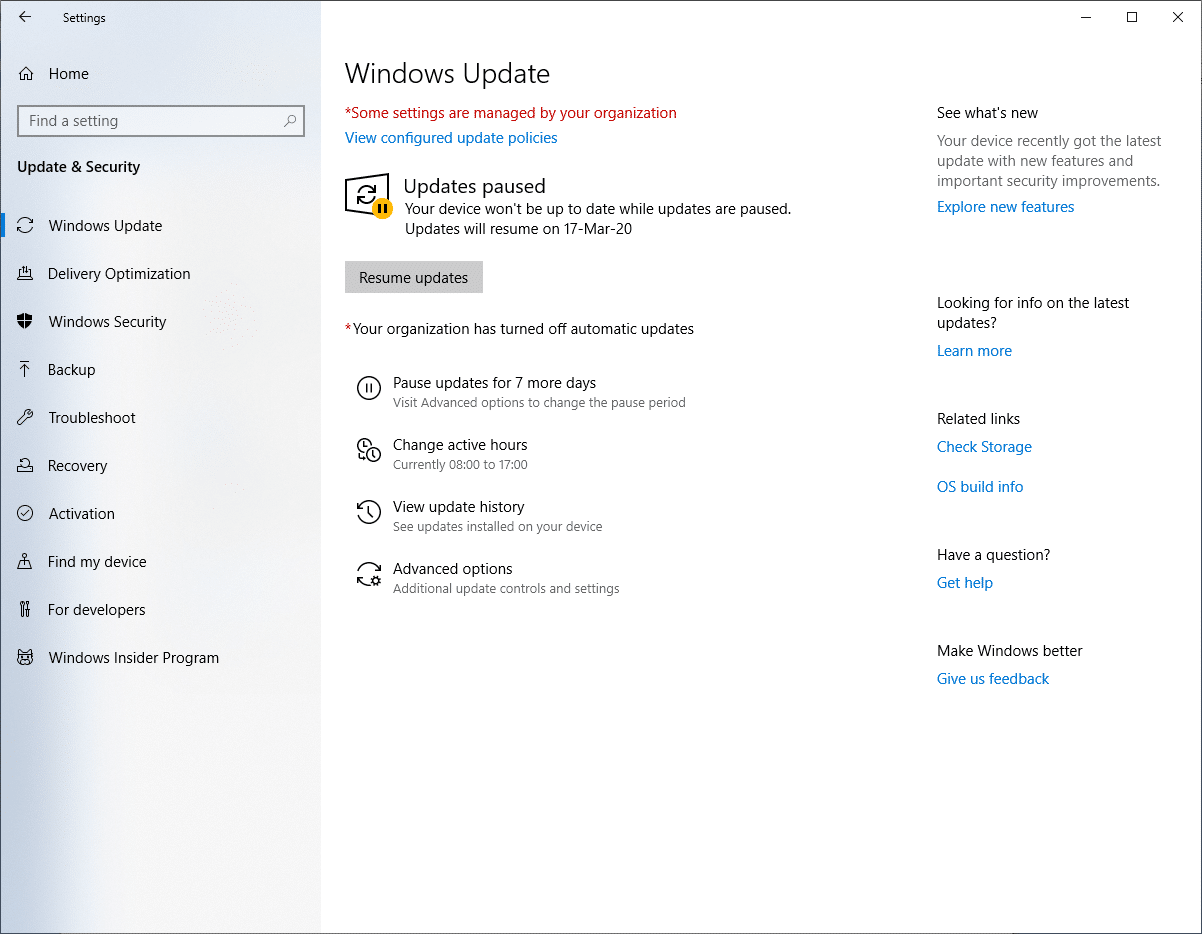Select the Windows Security shield icon

(26, 322)
